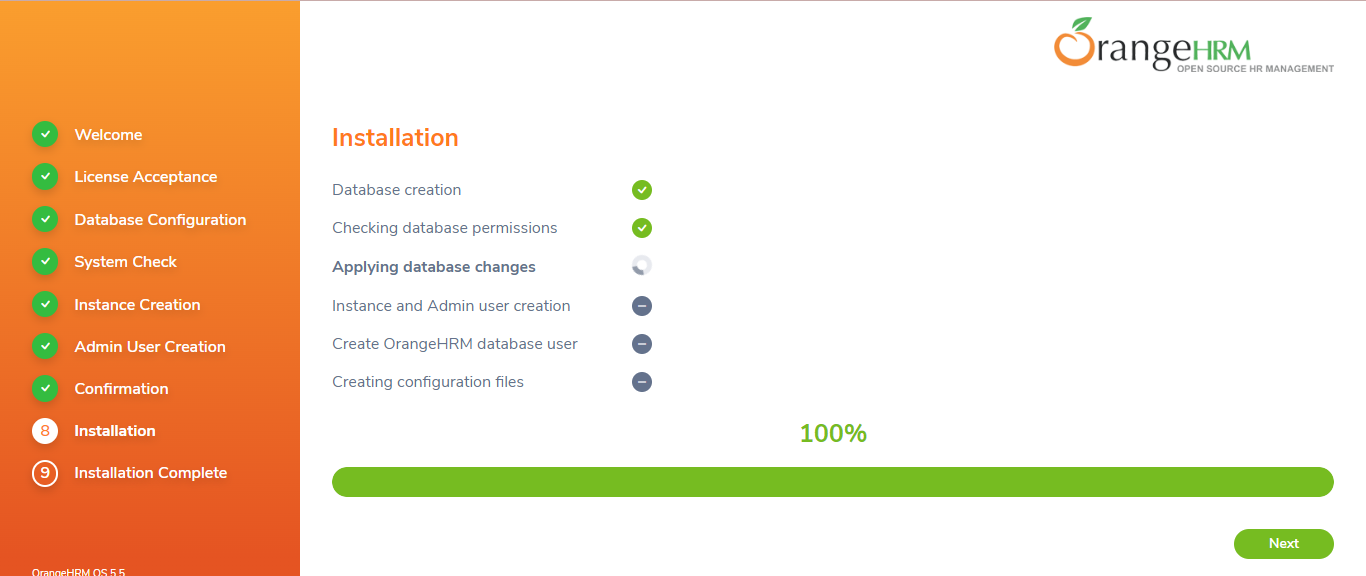The image size is (1366, 576).
Task: Click the check icon next to System Check step
Action: [x=45, y=261]
